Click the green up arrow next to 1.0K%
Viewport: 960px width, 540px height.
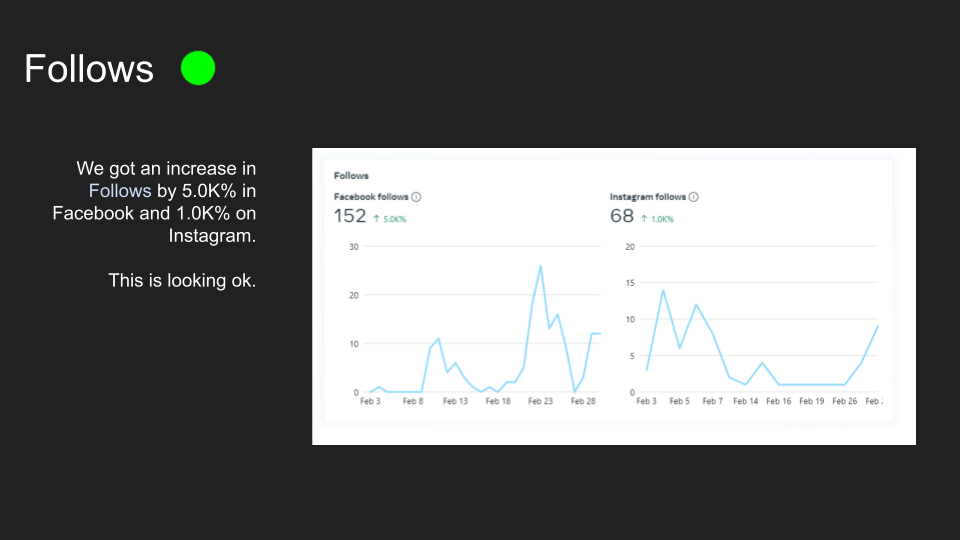pos(644,219)
